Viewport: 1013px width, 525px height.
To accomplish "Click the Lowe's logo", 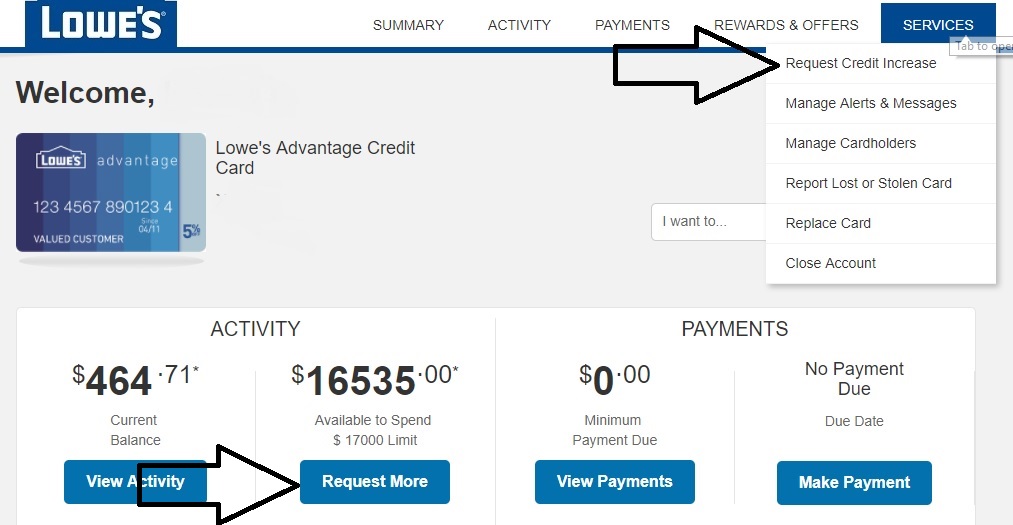I will point(101,23).
